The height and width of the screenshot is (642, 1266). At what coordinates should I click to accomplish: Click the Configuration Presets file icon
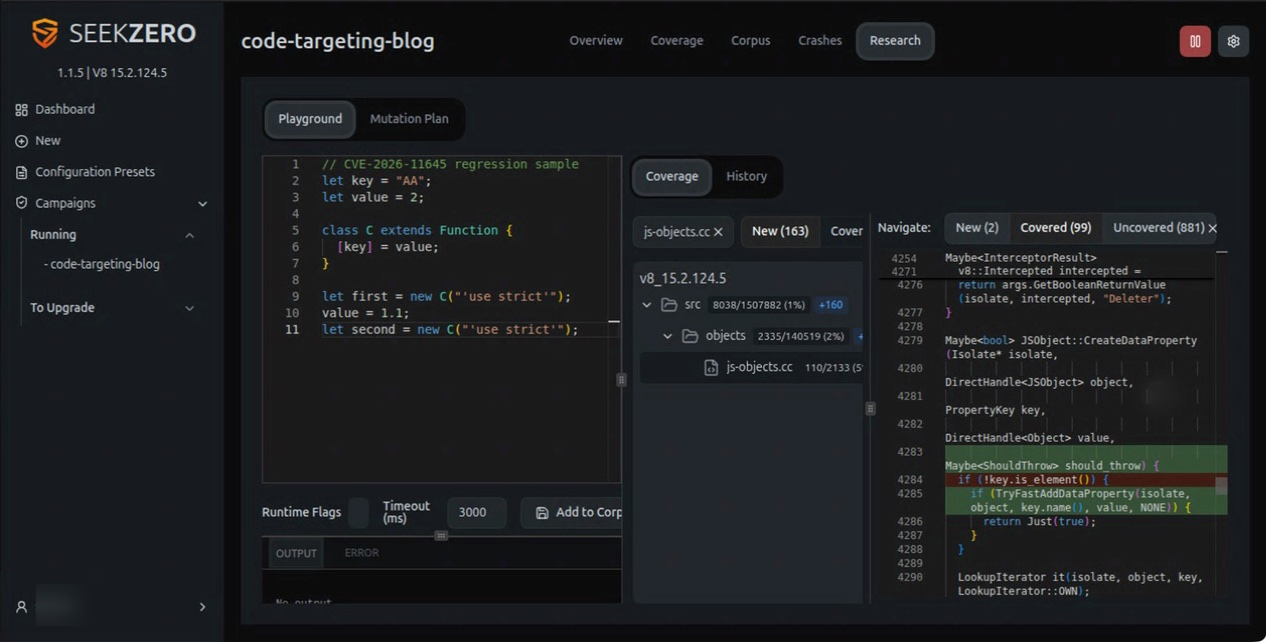click(21, 172)
